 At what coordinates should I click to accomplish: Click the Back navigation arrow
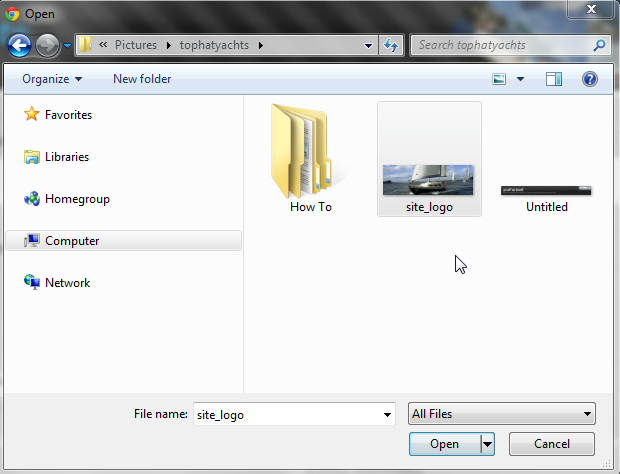point(19,45)
